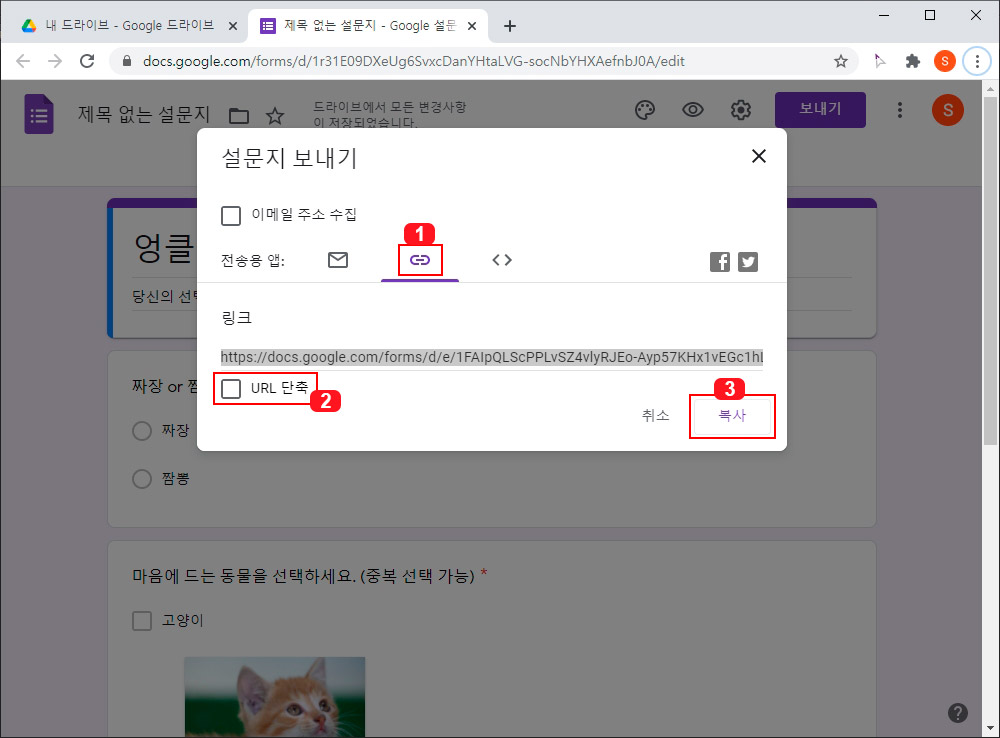Click the kitten image thumbnail

coord(275,697)
